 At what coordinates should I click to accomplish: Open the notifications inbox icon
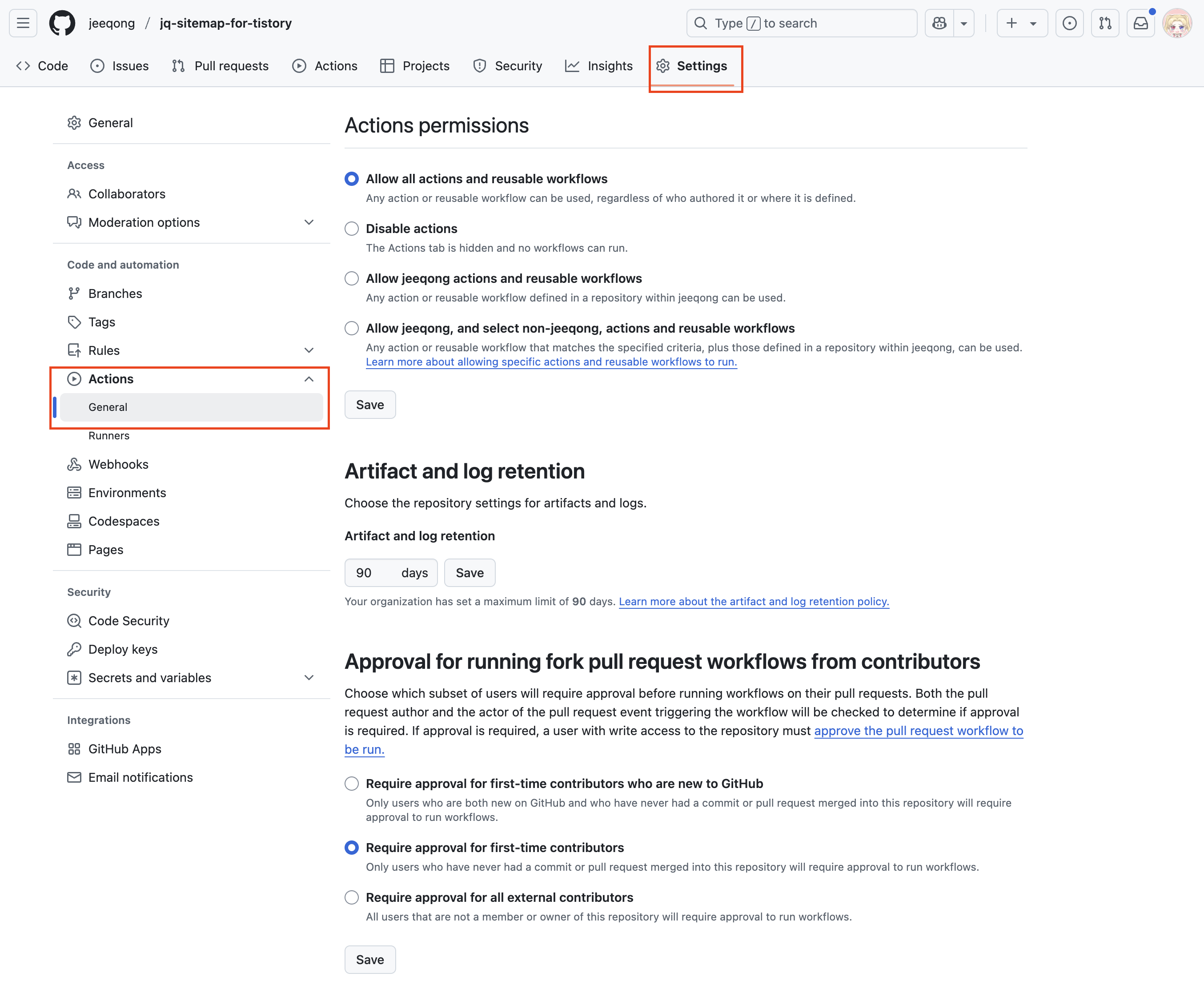(x=1141, y=23)
